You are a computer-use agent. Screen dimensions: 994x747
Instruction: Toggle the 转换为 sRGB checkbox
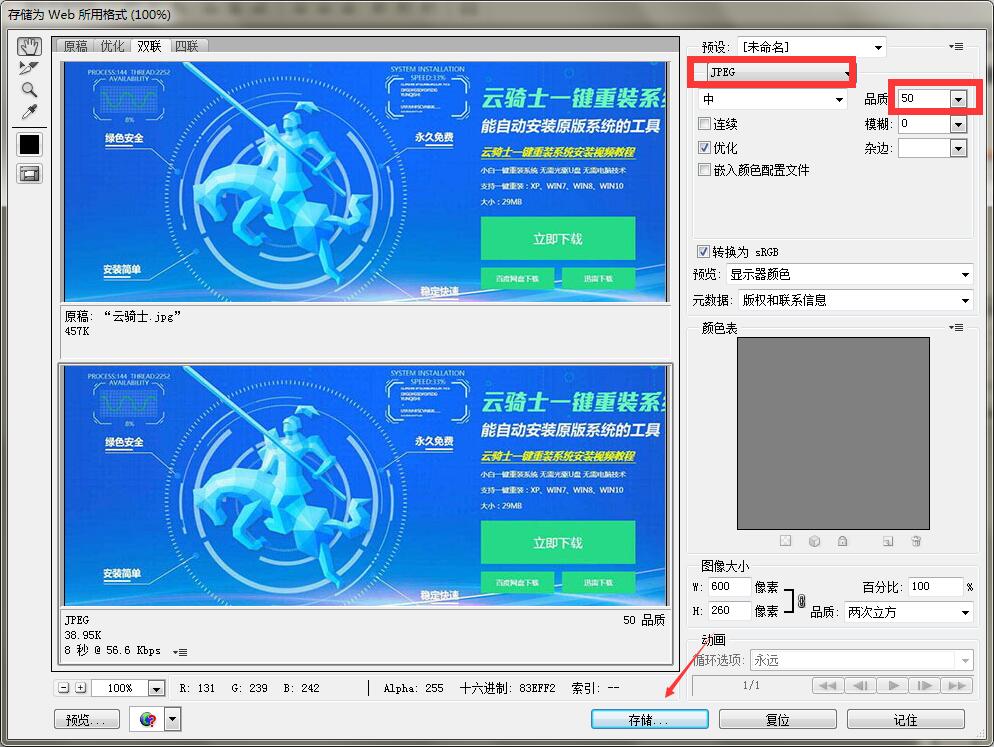(x=703, y=252)
